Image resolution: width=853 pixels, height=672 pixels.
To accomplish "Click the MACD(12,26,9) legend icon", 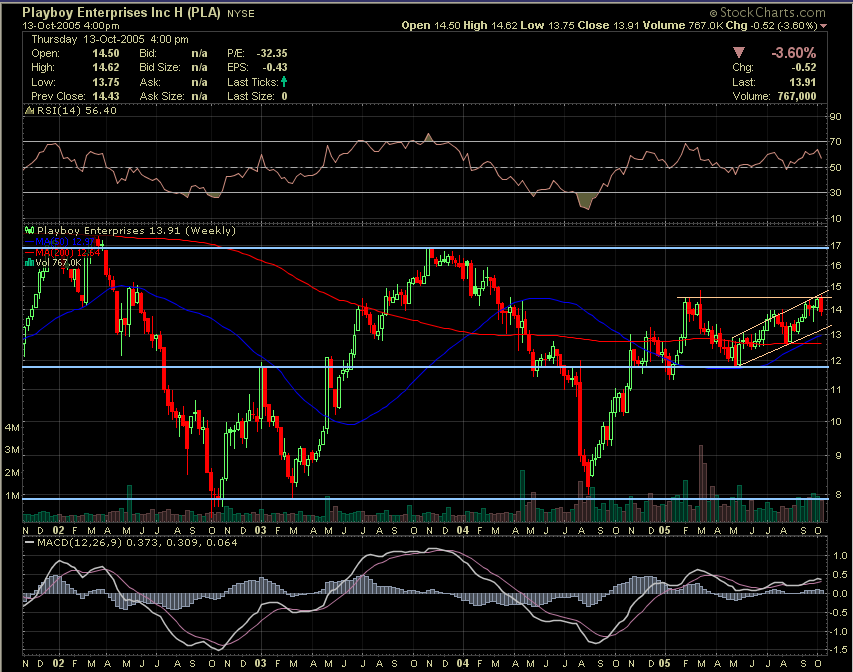I will (28, 544).
